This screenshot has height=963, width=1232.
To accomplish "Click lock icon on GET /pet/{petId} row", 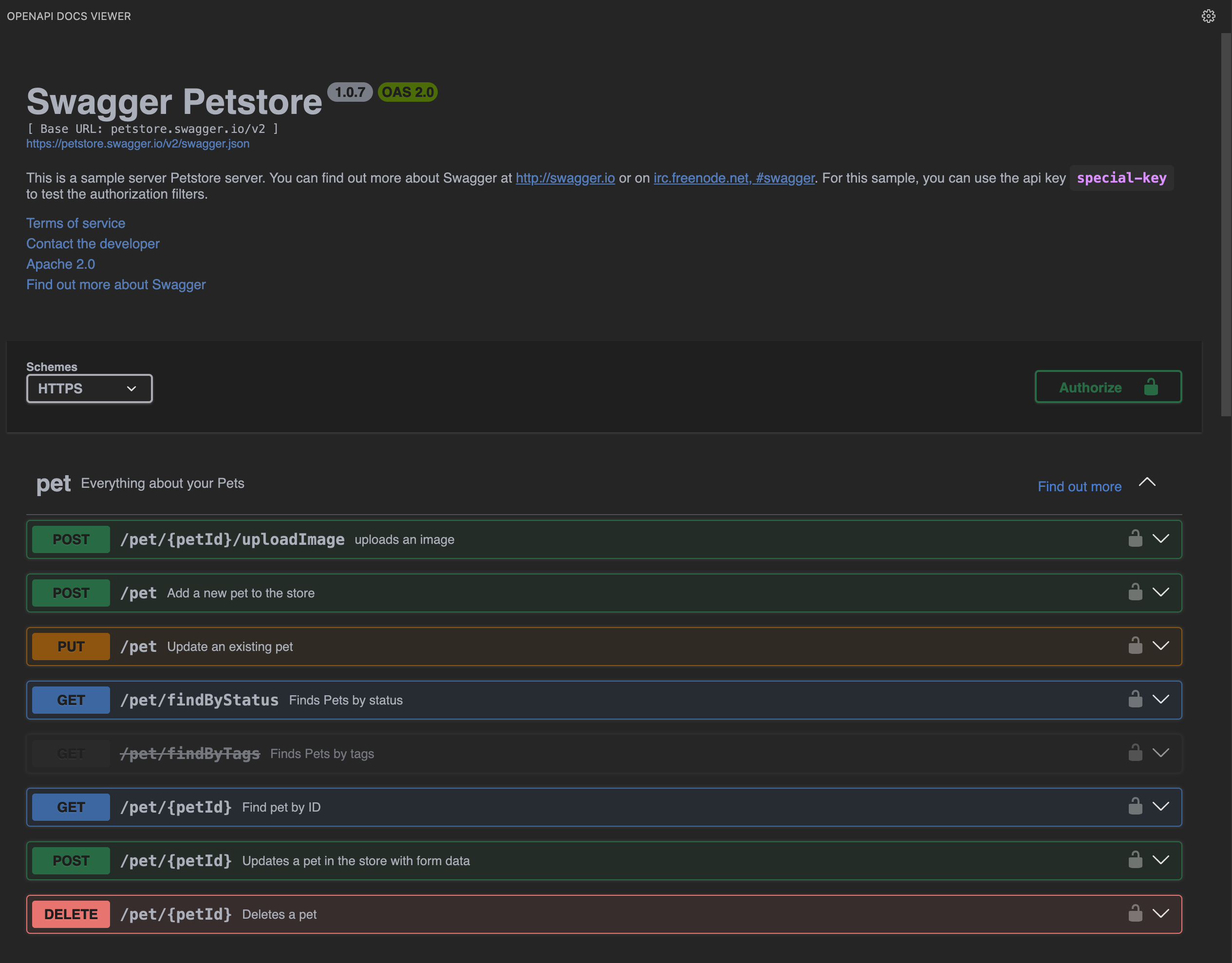I will (x=1135, y=807).
